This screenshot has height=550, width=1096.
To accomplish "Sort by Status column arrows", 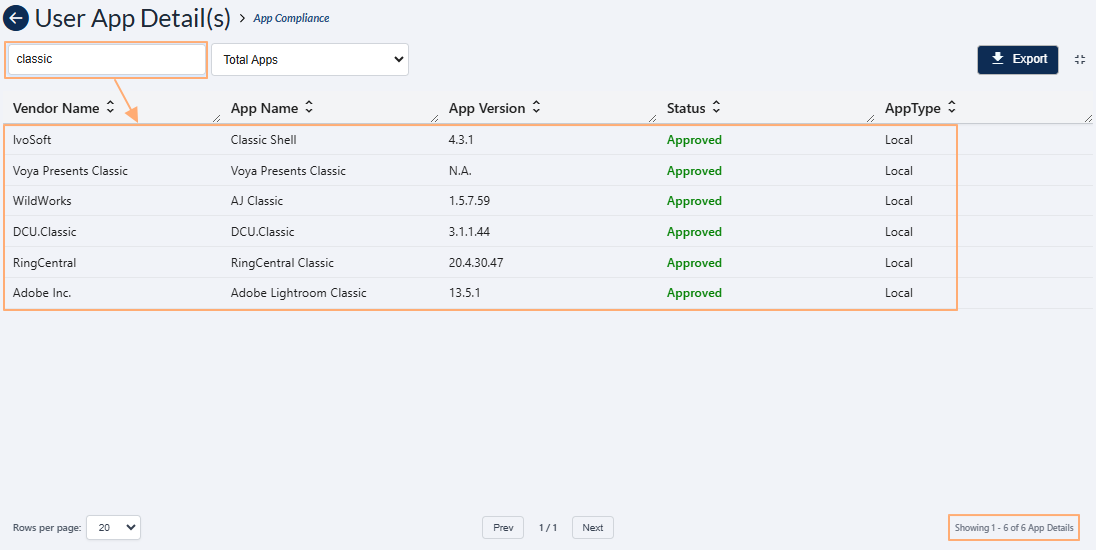I will click(716, 107).
